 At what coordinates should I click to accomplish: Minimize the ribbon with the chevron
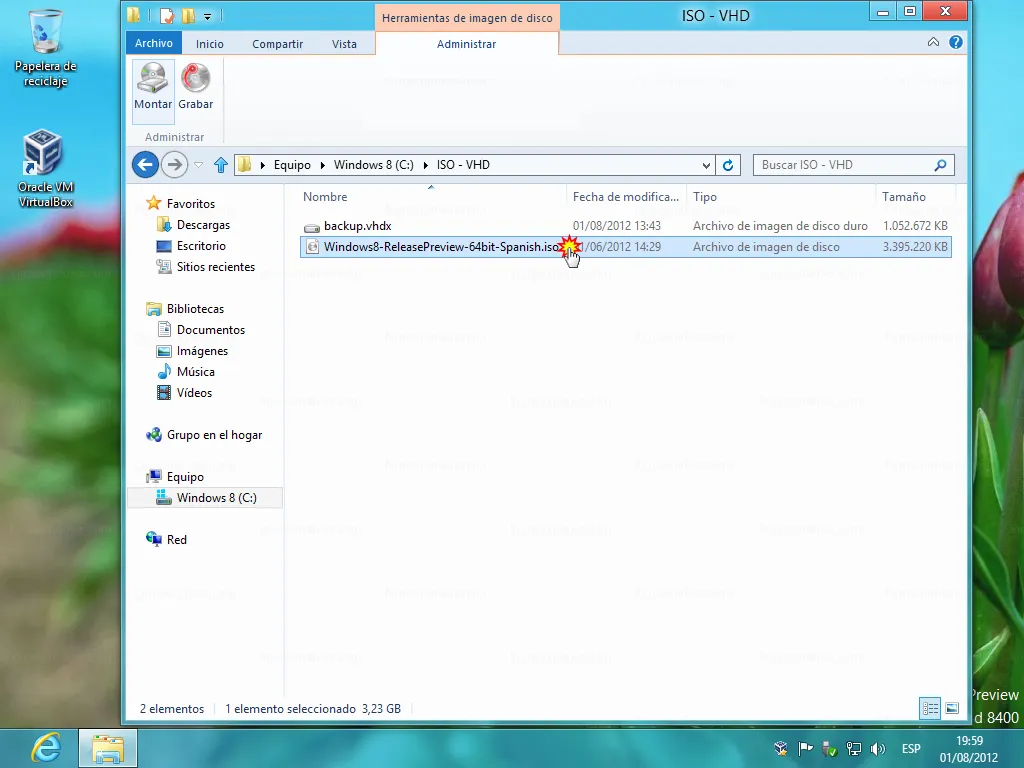click(x=933, y=42)
